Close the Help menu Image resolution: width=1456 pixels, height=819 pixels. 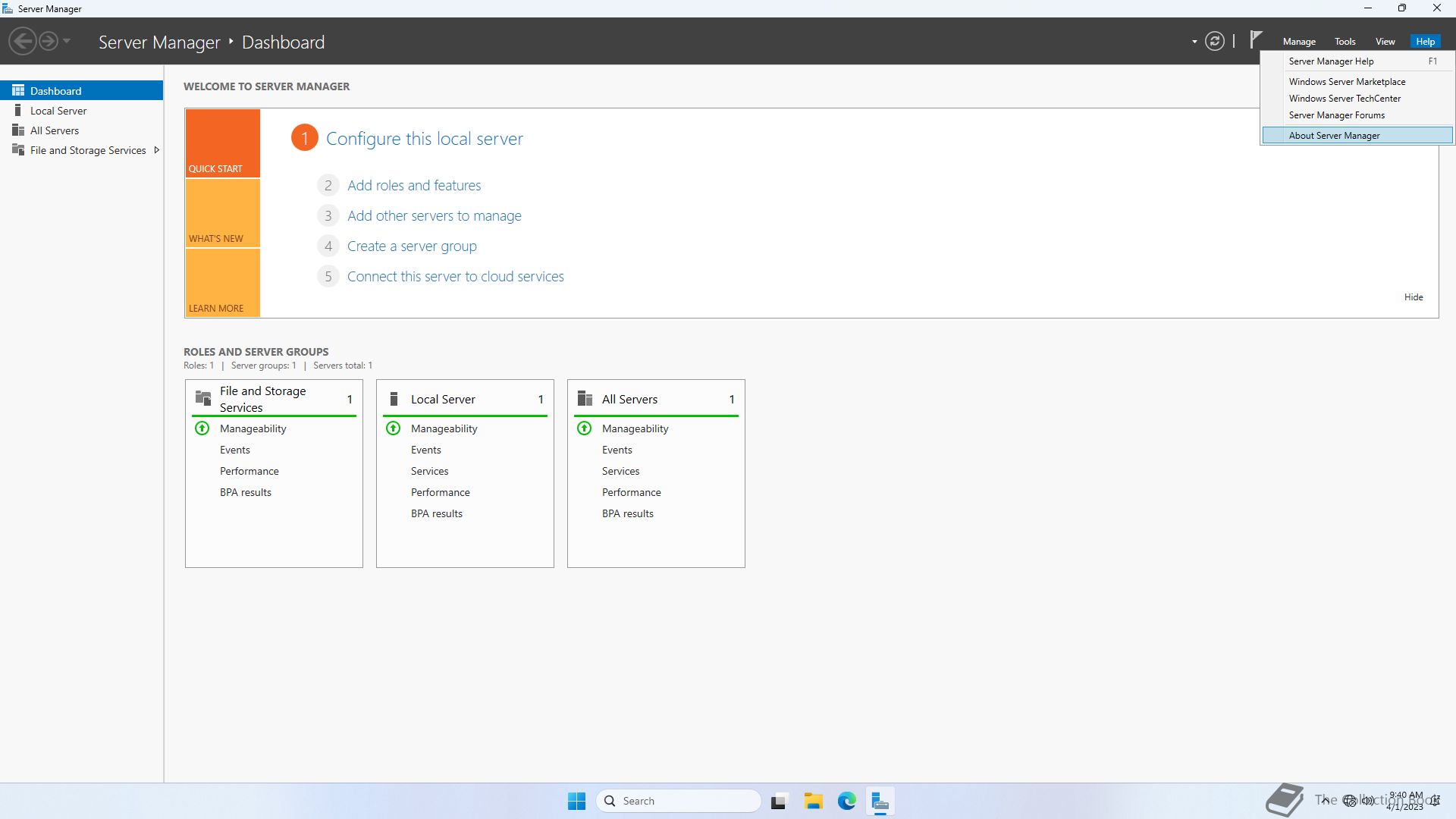[1425, 42]
